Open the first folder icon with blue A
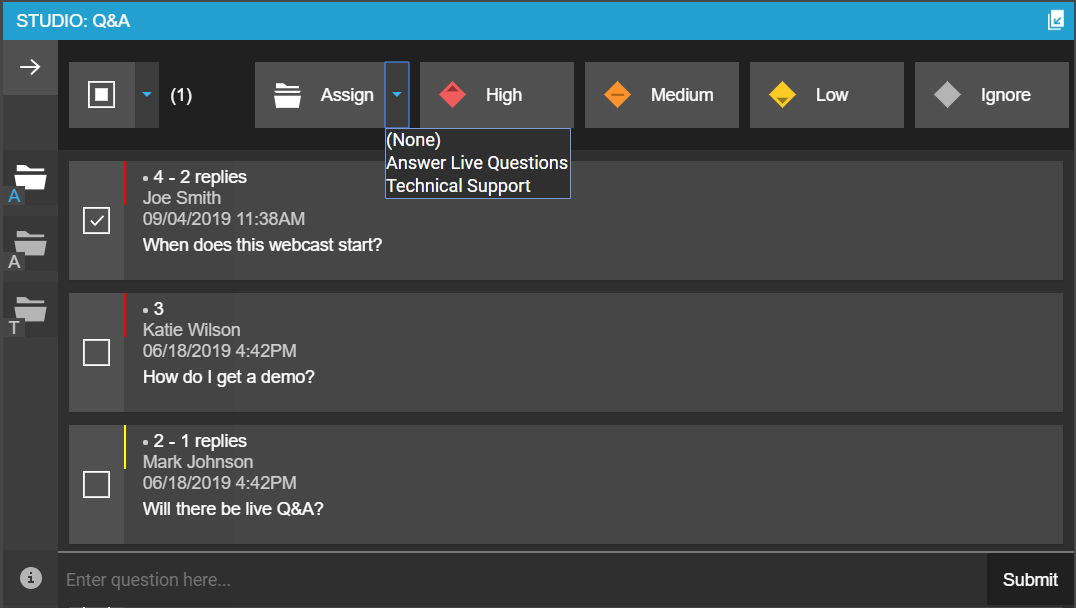 30,180
